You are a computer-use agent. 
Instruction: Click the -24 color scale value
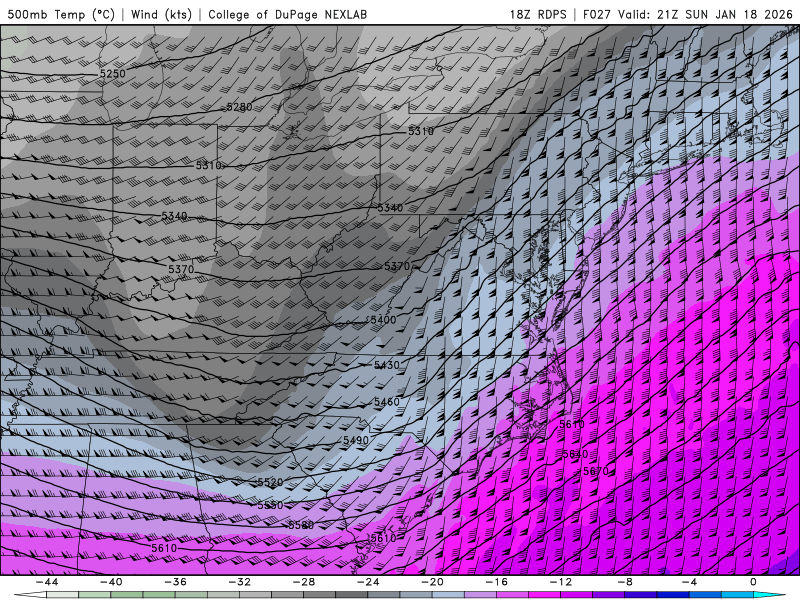[368, 582]
